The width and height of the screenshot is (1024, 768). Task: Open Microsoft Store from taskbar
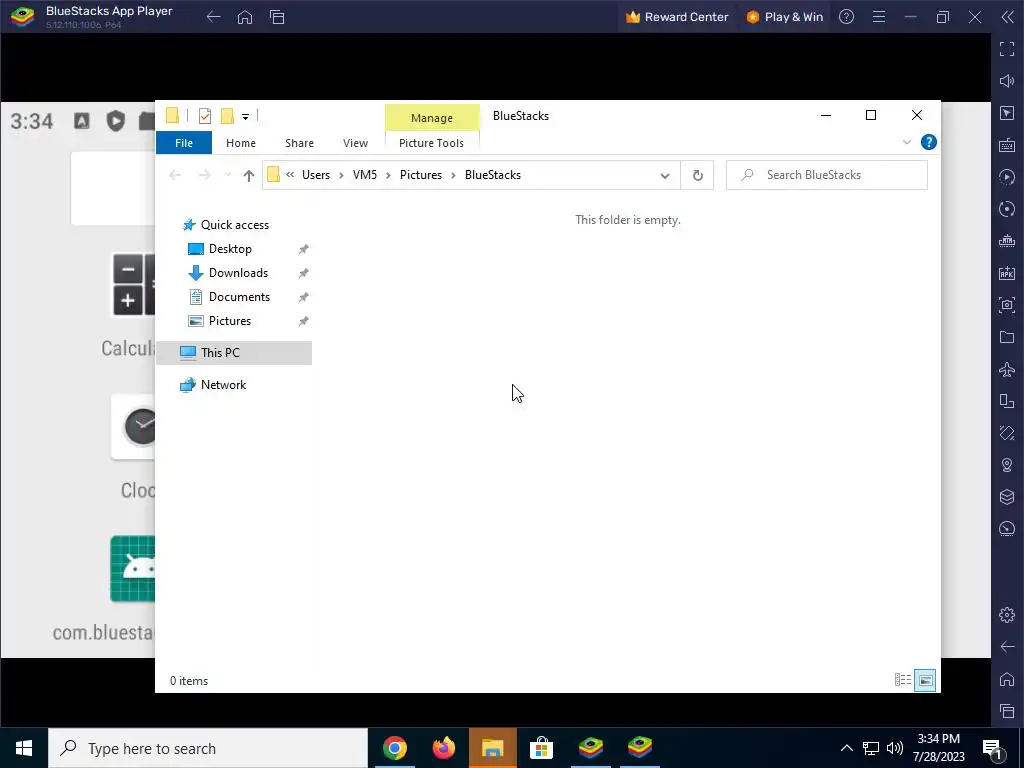(541, 748)
